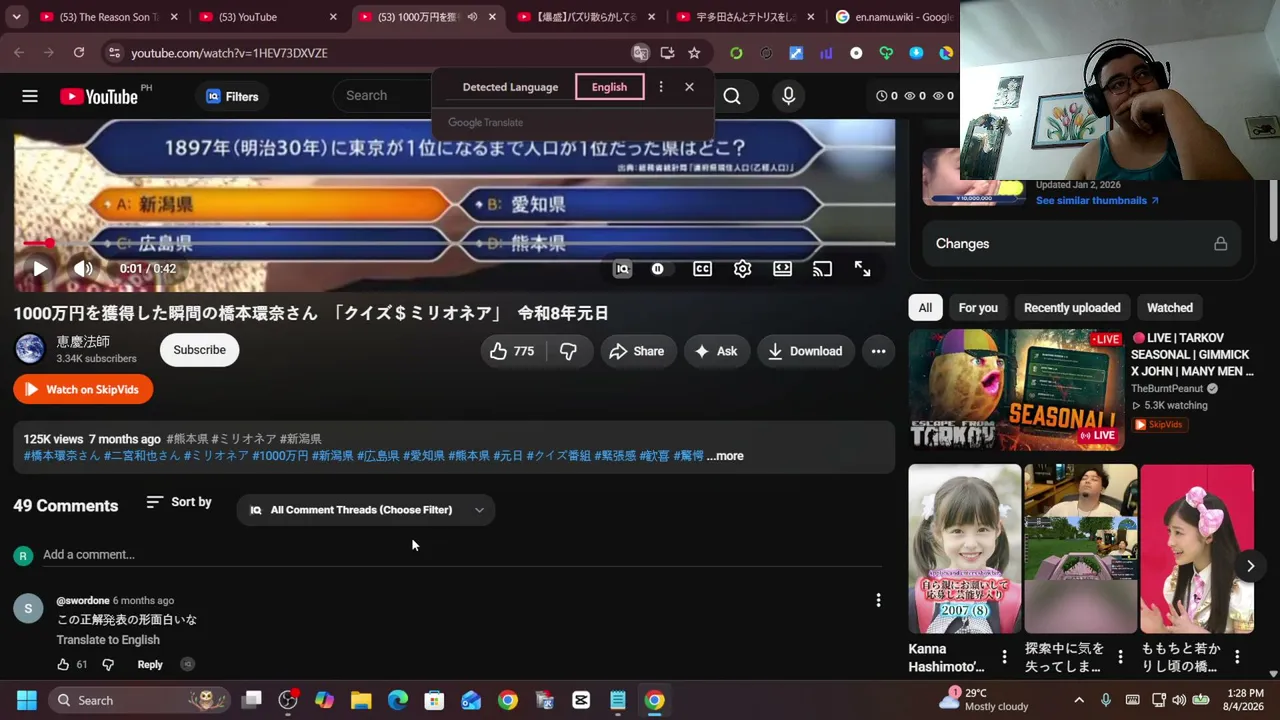Viewport: 1280px width, 720px height.
Task: Switch to the 宇多田さんとテトリス tab
Action: (x=745, y=17)
